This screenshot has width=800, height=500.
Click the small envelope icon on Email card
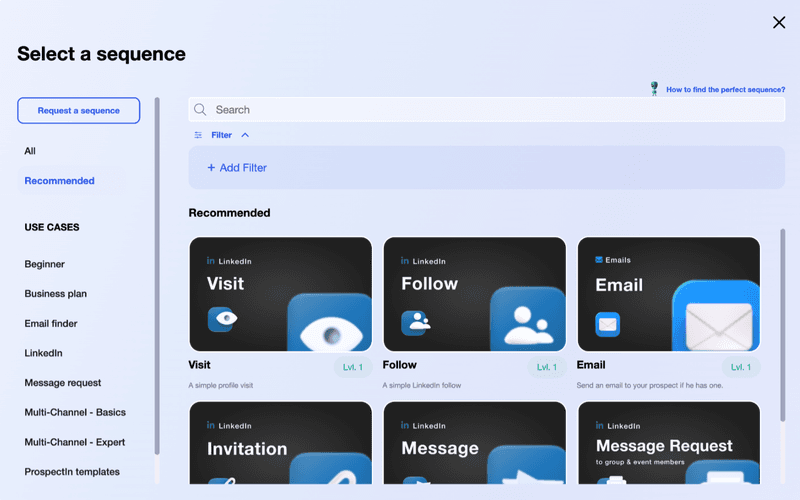tap(608, 324)
